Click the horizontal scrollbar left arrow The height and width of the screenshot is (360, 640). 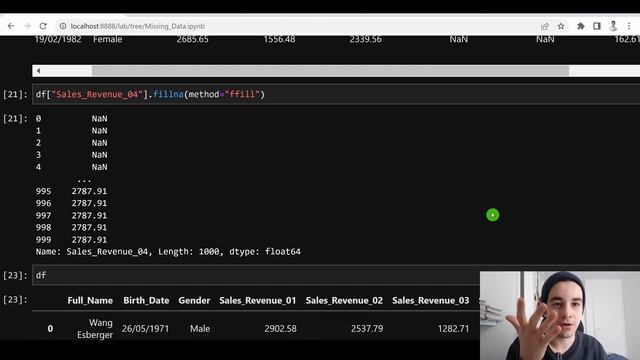[x=38, y=71]
